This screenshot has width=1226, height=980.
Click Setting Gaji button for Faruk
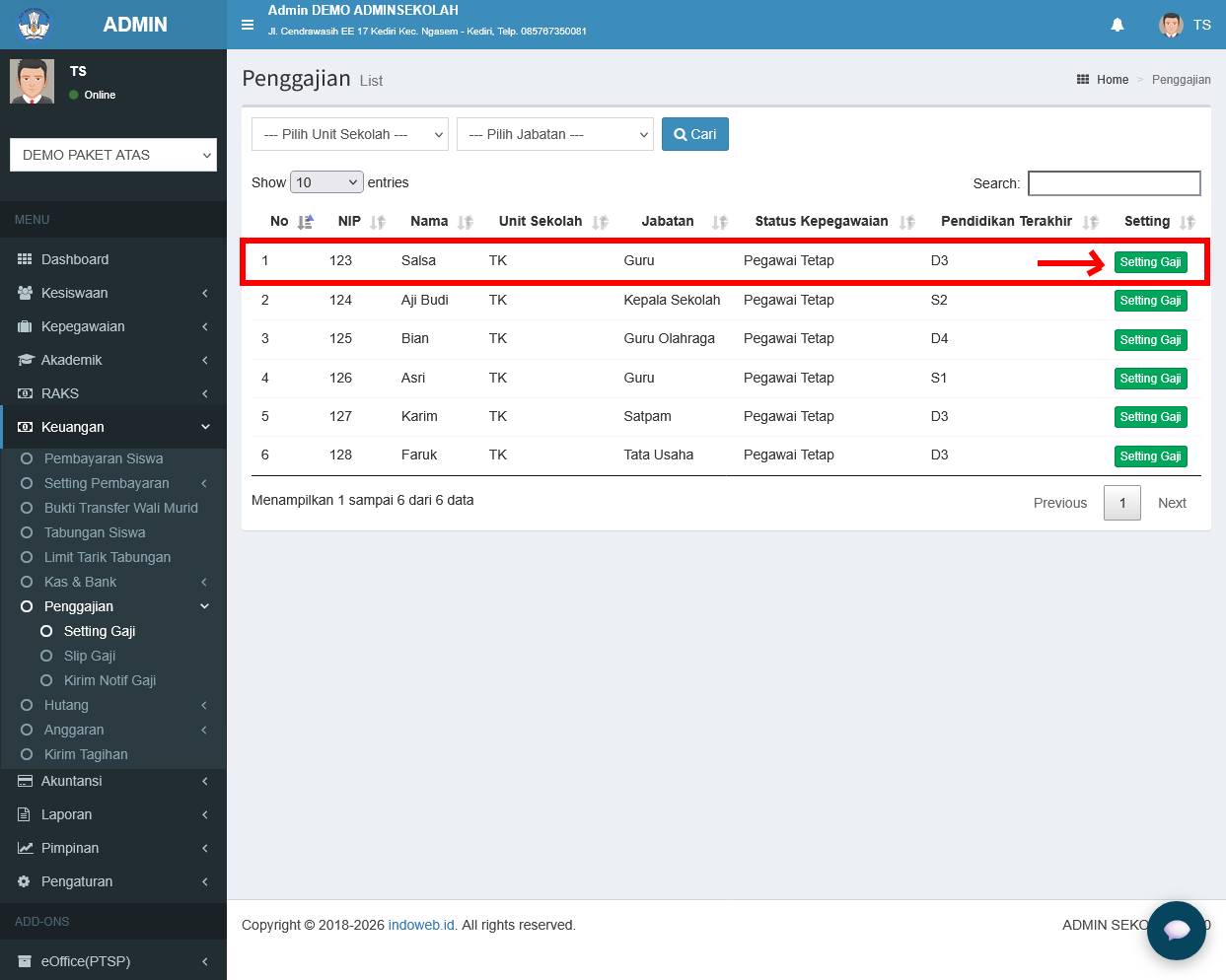pos(1150,456)
